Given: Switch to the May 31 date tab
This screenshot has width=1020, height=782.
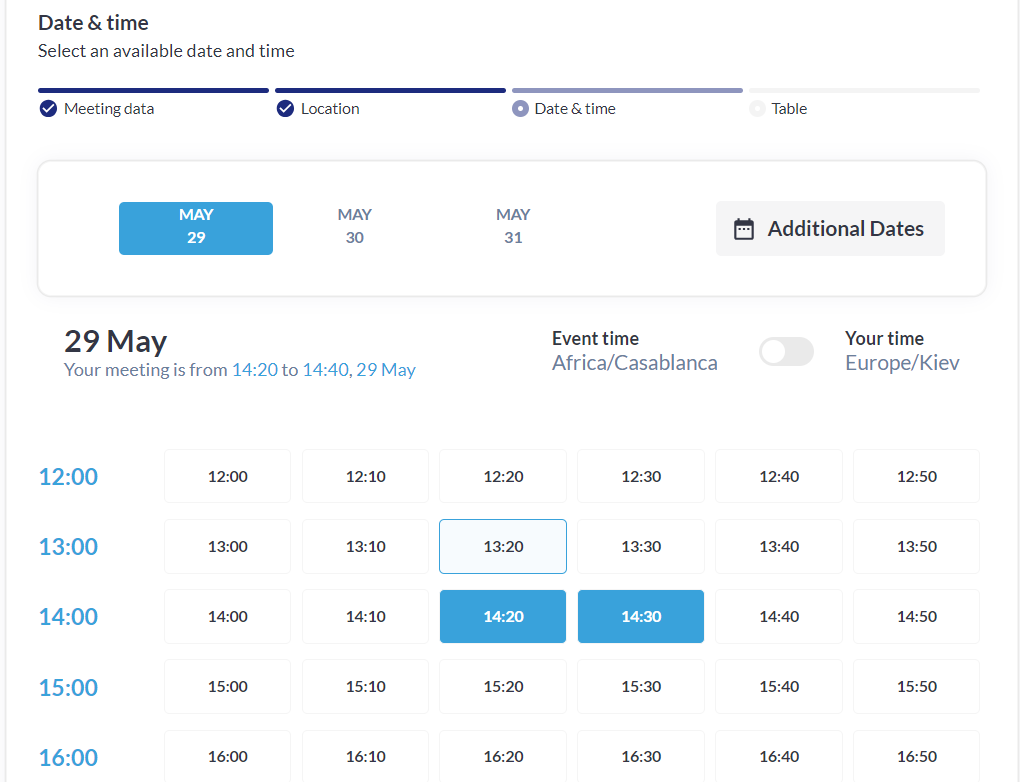Looking at the screenshot, I should [513, 226].
